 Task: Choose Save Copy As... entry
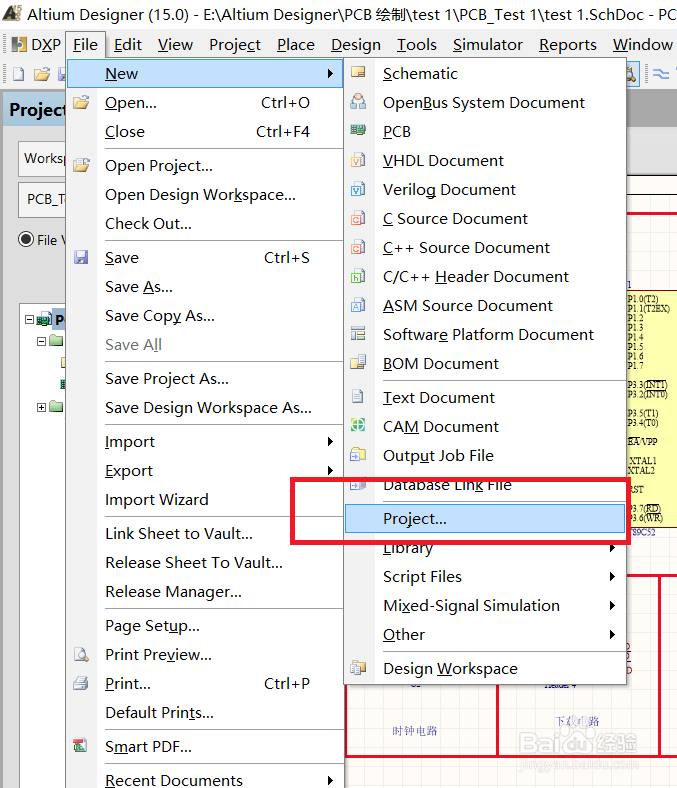[x=206, y=316]
